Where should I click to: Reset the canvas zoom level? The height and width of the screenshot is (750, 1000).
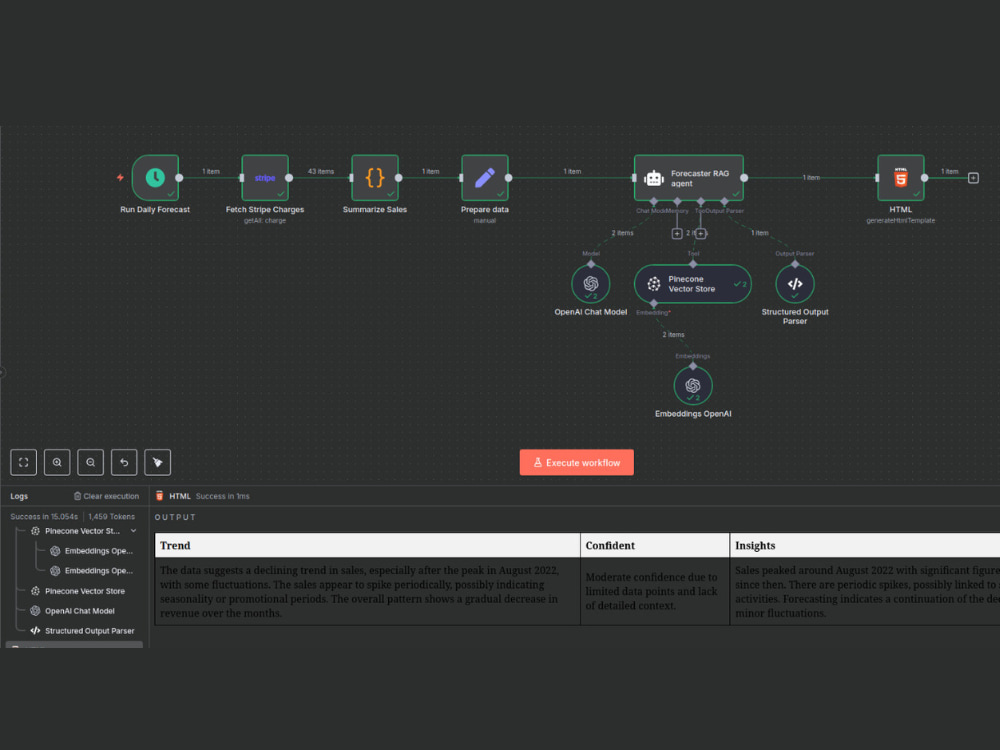click(124, 462)
